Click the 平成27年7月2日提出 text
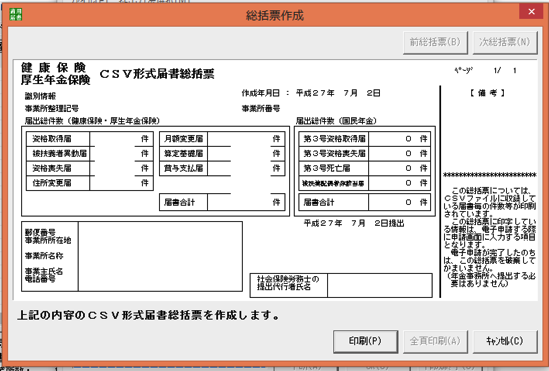 point(354,223)
